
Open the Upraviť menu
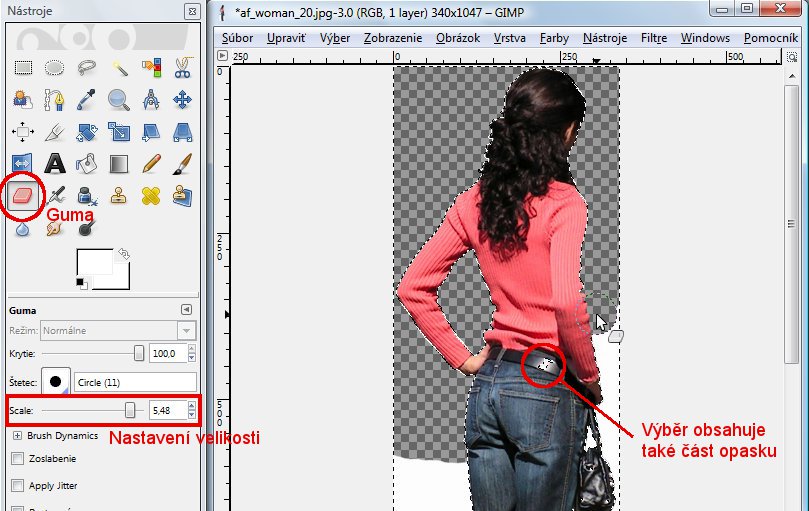point(286,38)
